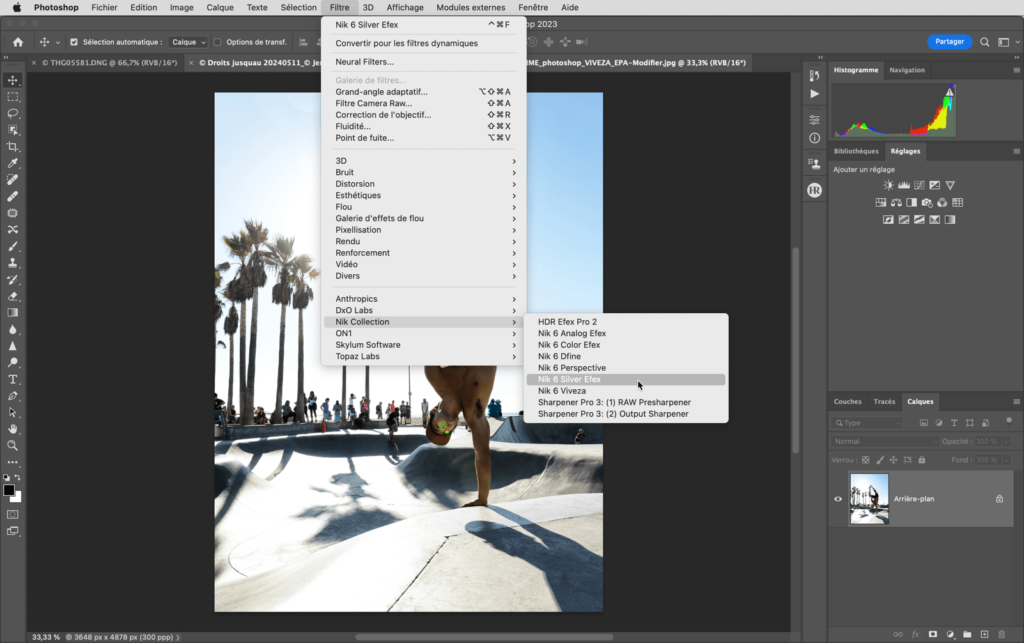Open the Calque auto-select dropdown

point(188,42)
